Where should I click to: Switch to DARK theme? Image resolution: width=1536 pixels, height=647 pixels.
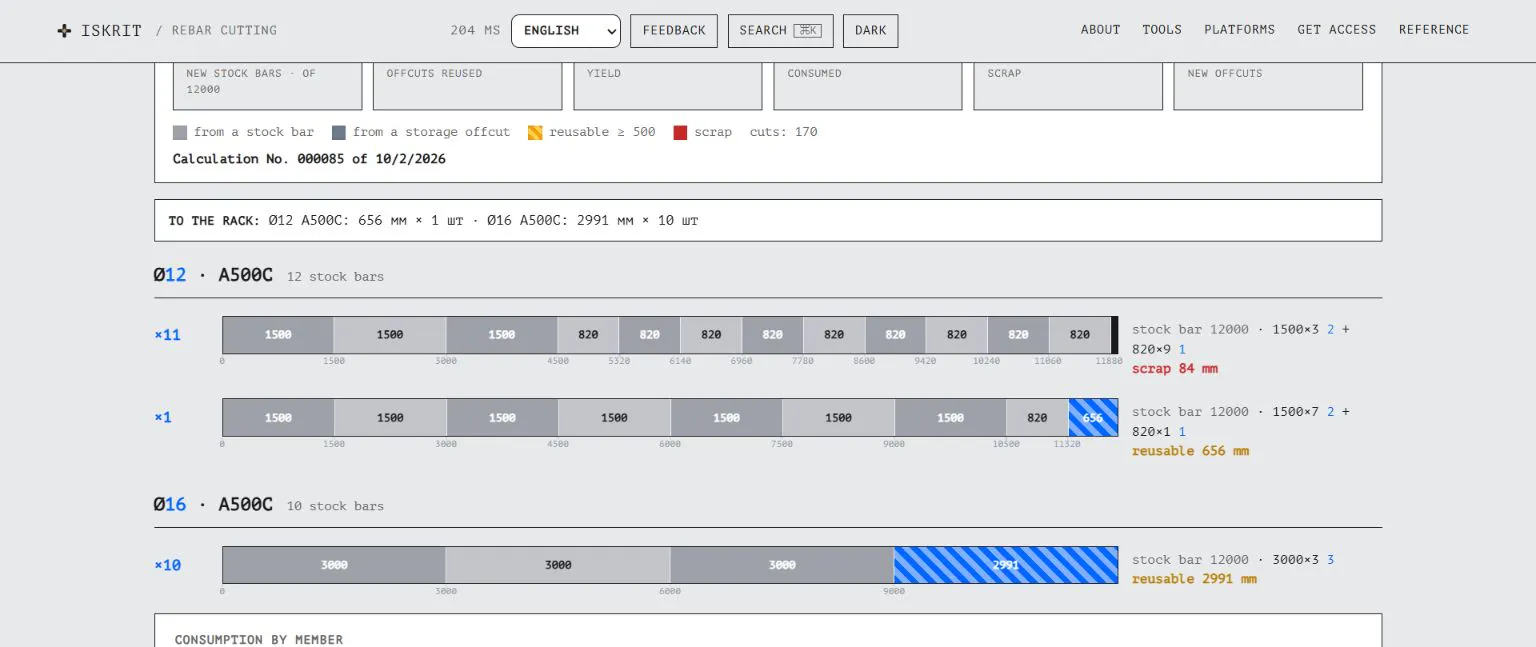pos(870,31)
